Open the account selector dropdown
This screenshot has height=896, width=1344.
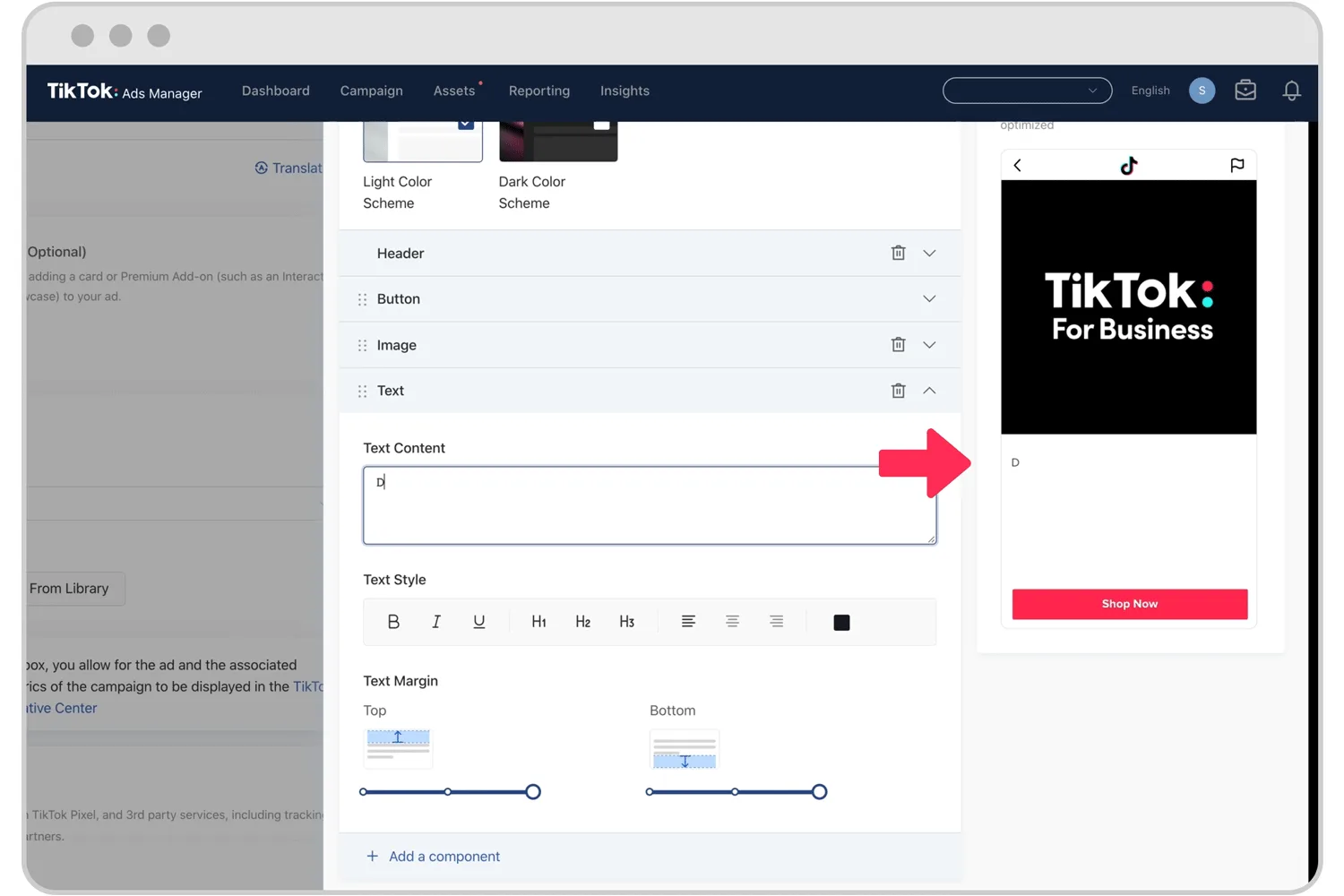pyautogui.click(x=1027, y=90)
